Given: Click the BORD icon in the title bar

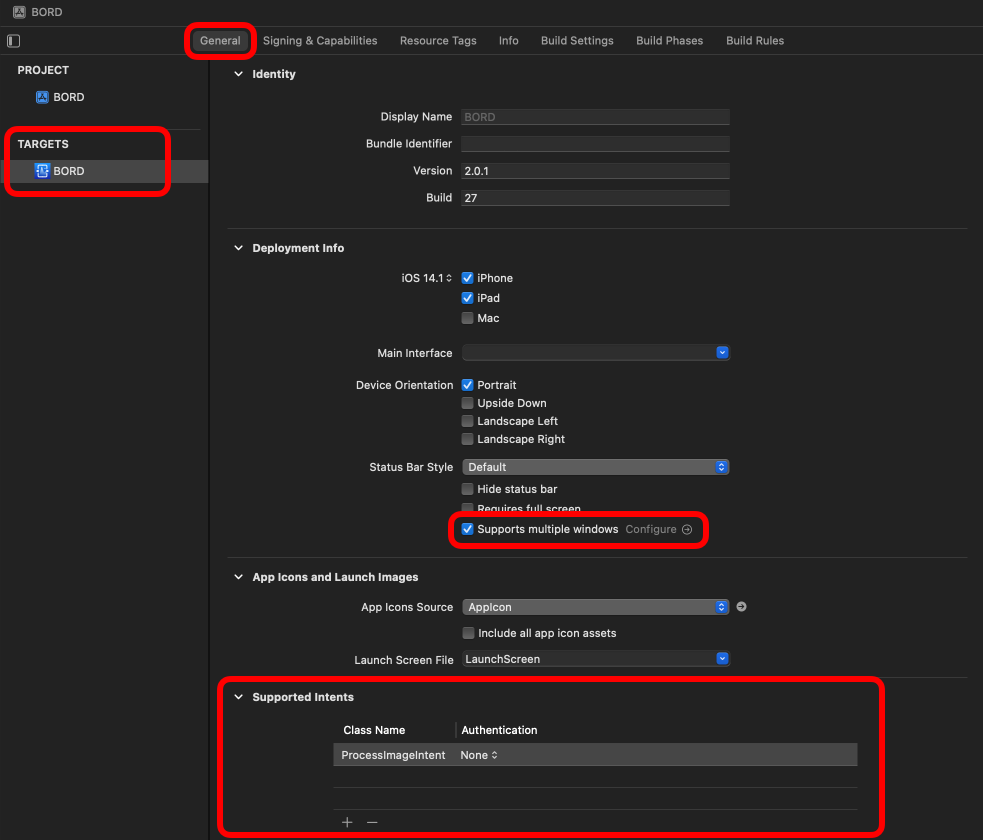Looking at the screenshot, I should [19, 12].
